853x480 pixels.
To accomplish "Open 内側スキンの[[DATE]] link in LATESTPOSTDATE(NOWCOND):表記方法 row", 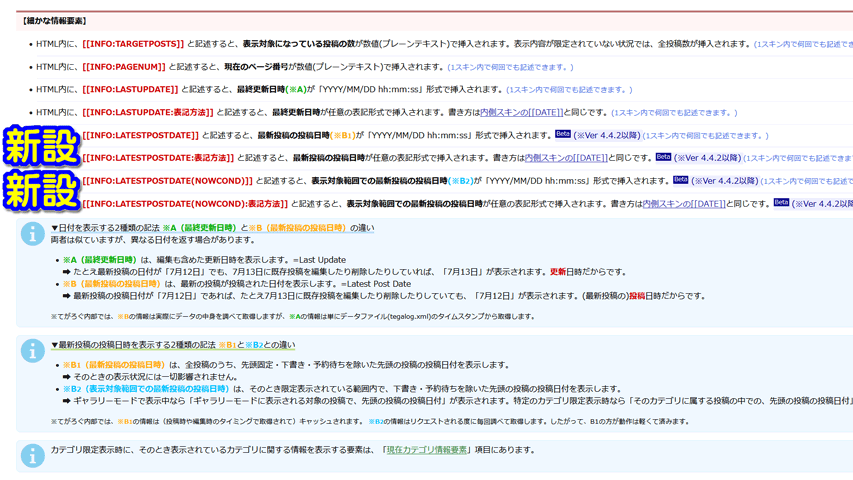I will click(x=684, y=204).
